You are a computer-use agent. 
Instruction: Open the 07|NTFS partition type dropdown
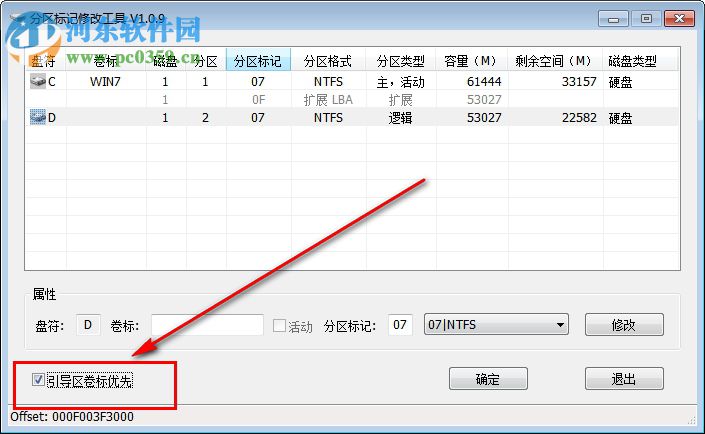tap(496, 325)
